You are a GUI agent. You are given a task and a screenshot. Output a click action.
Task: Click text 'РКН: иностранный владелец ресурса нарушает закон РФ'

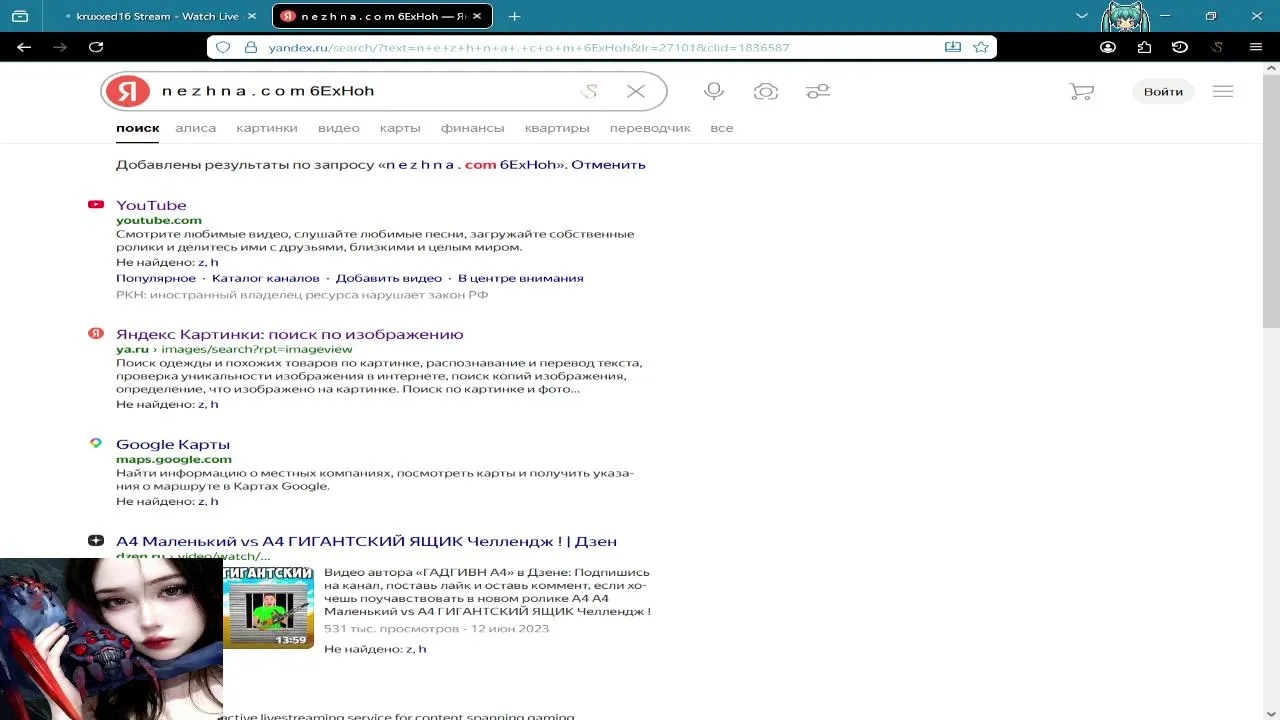click(302, 295)
